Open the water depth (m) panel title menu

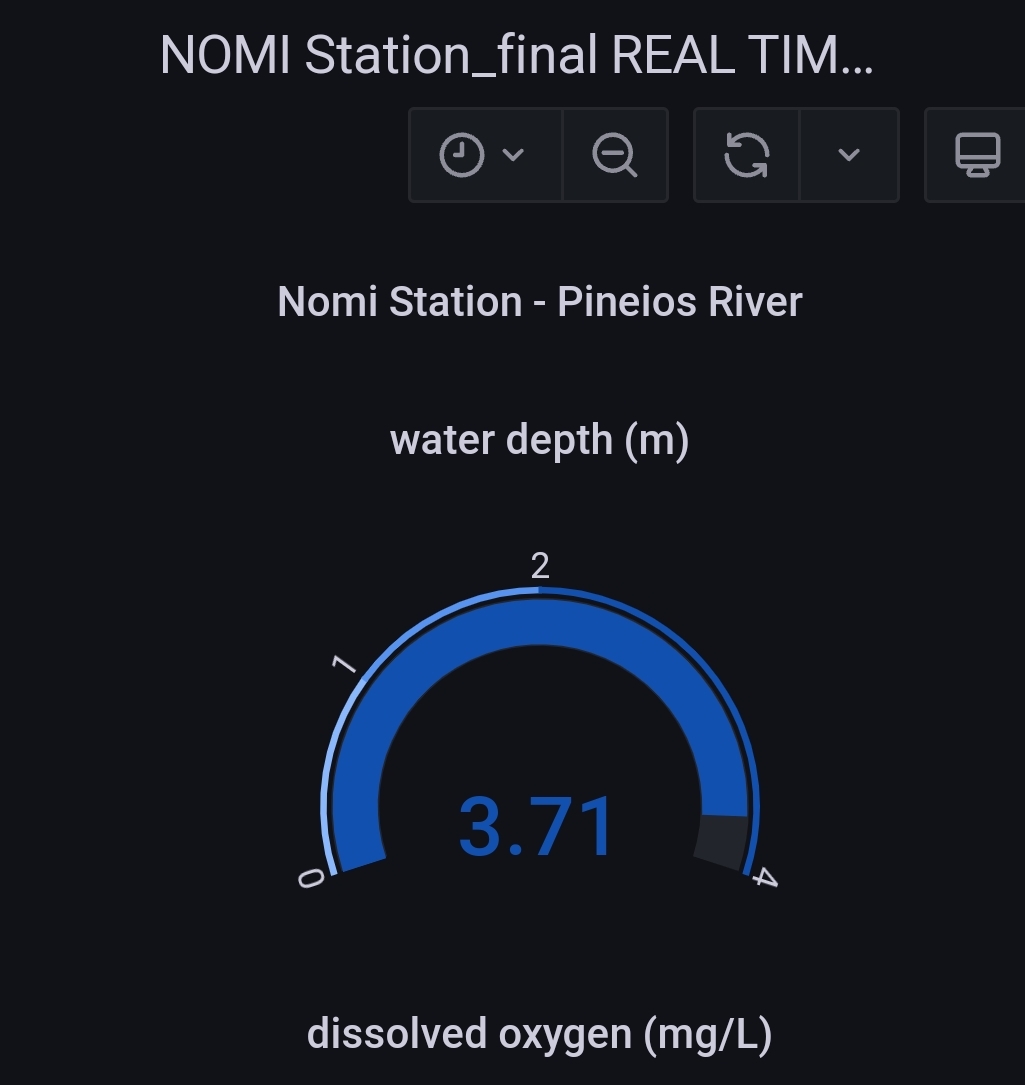click(x=539, y=440)
